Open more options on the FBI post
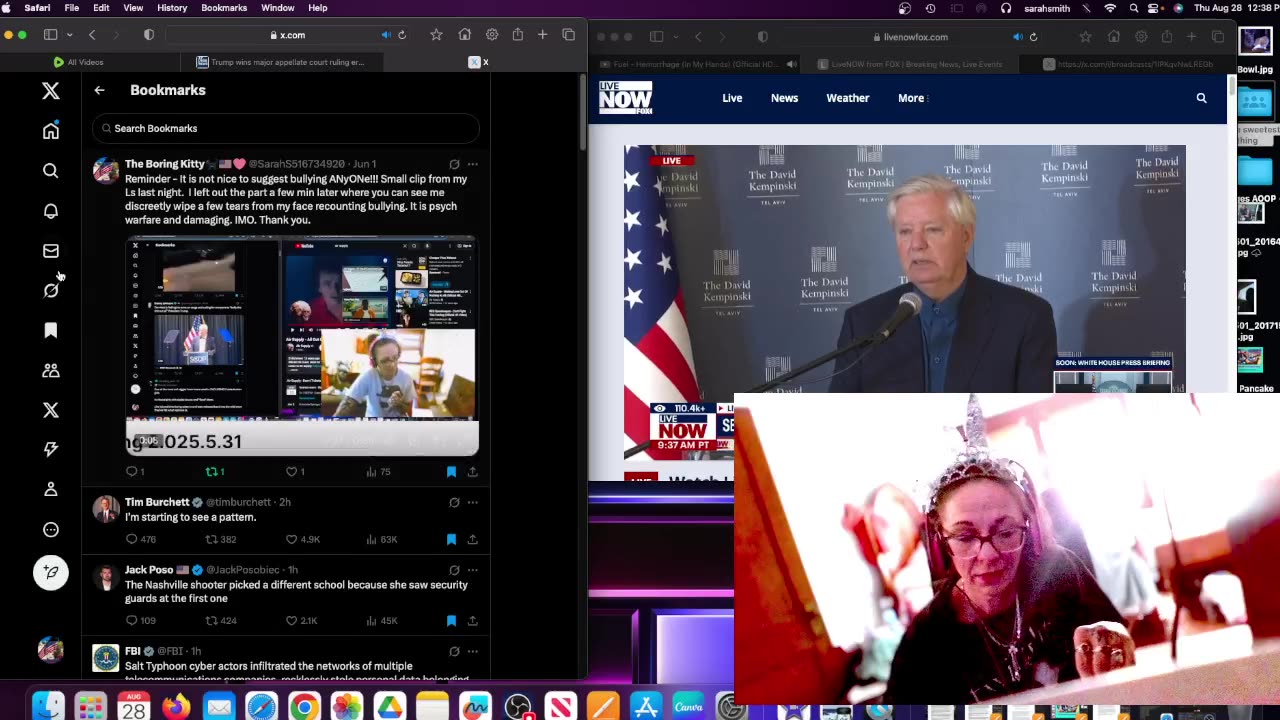1280x720 pixels. coord(472,651)
